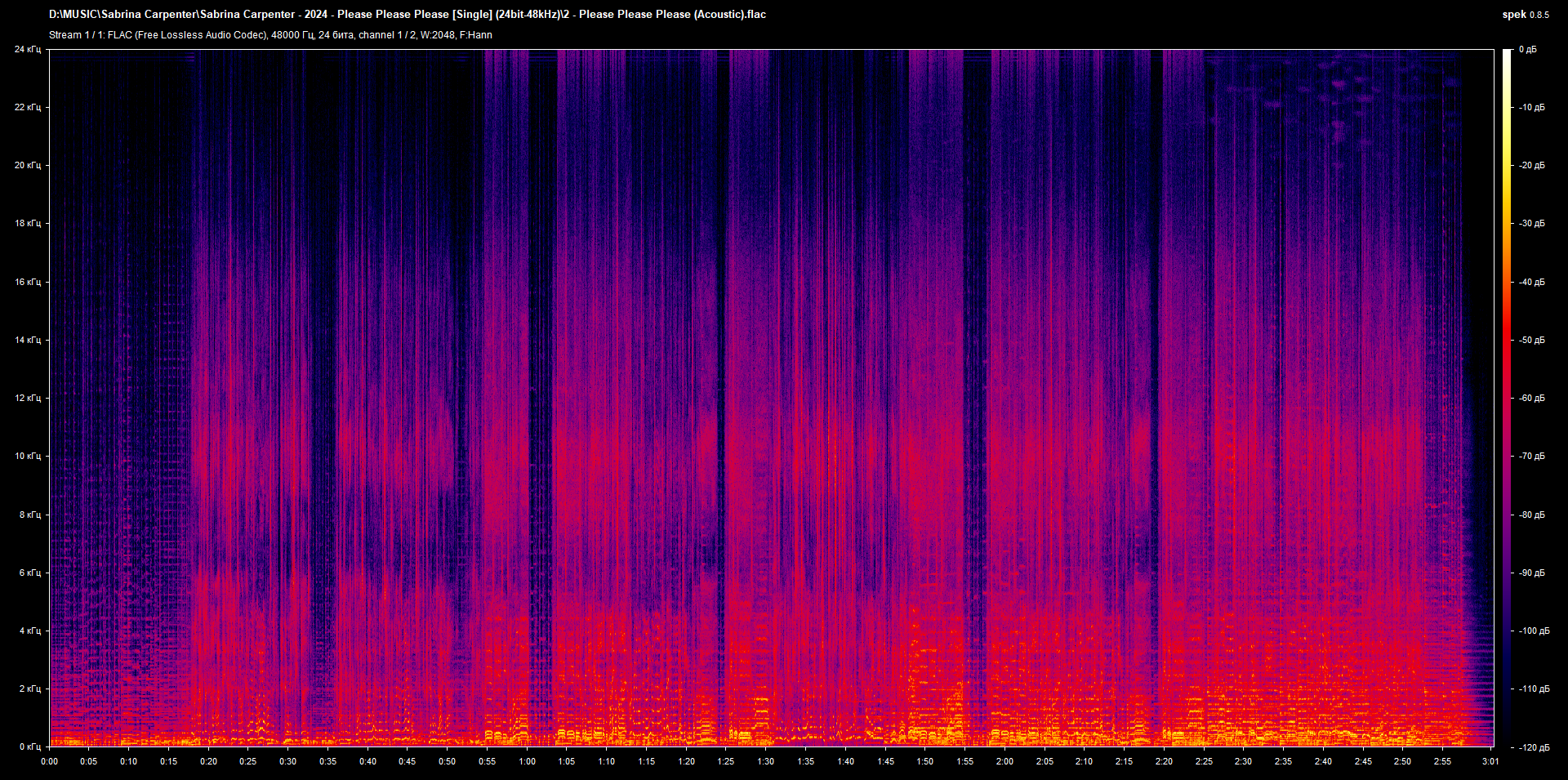Click the FLAC file path in the title
The width and height of the screenshot is (1568, 780).
(408, 14)
